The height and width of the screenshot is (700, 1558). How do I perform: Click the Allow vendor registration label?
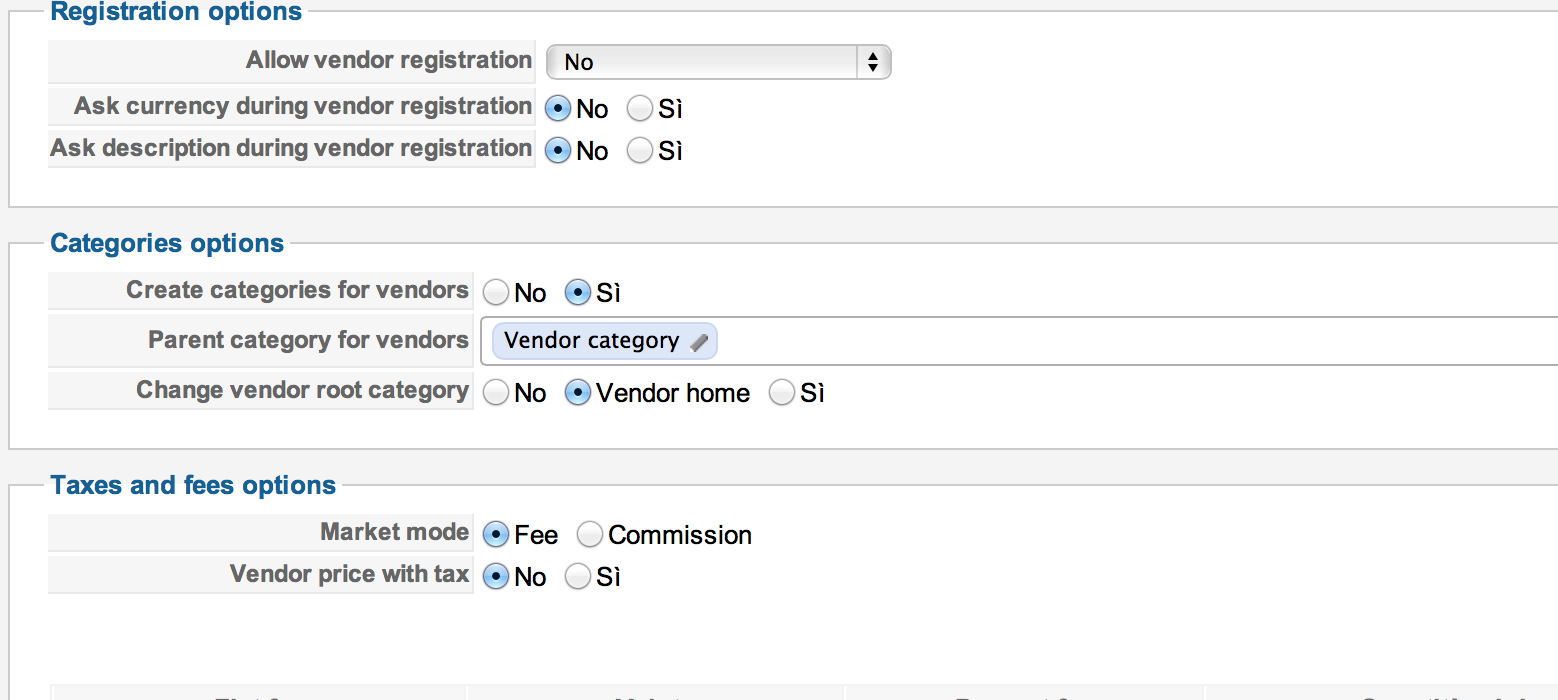389,61
